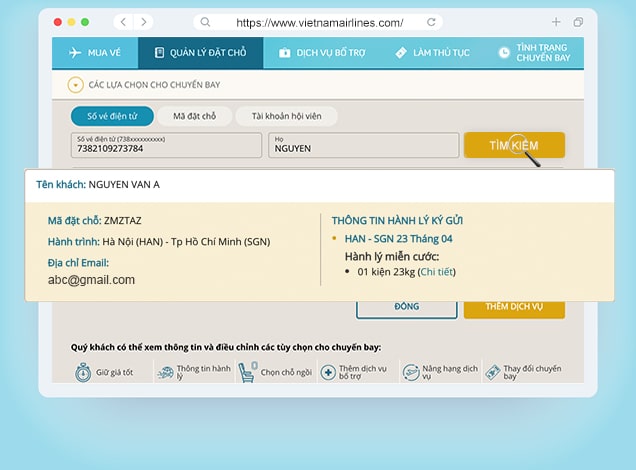The image size is (636, 470).
Task: Open the Thay đổi chuyến bay ticket icon
Action: point(492,372)
